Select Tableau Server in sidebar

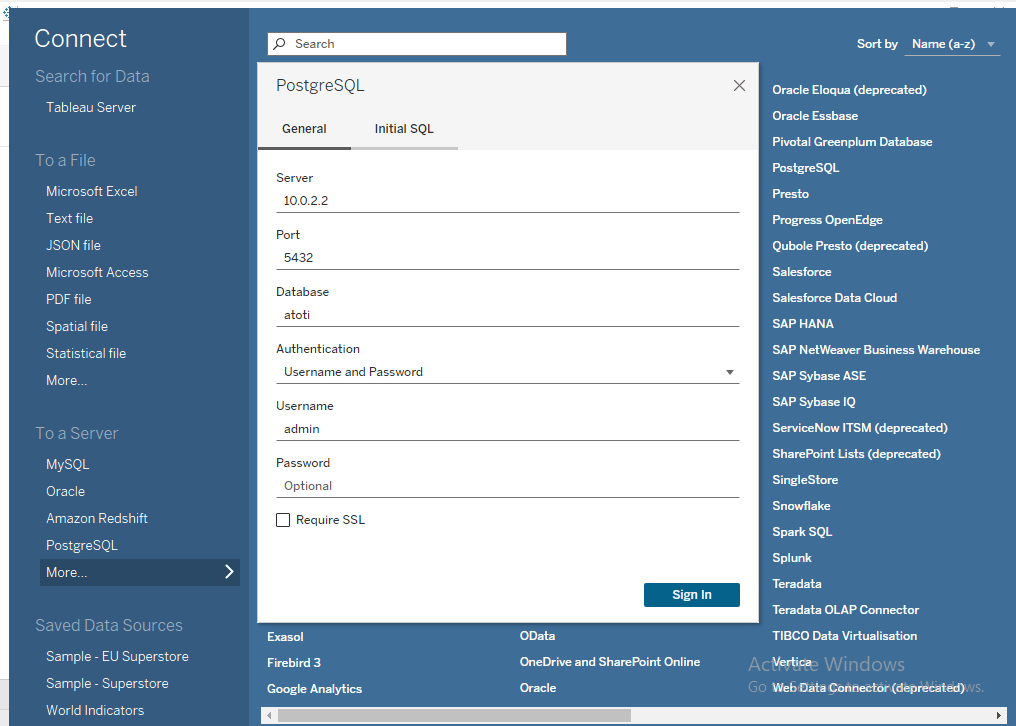coord(91,108)
